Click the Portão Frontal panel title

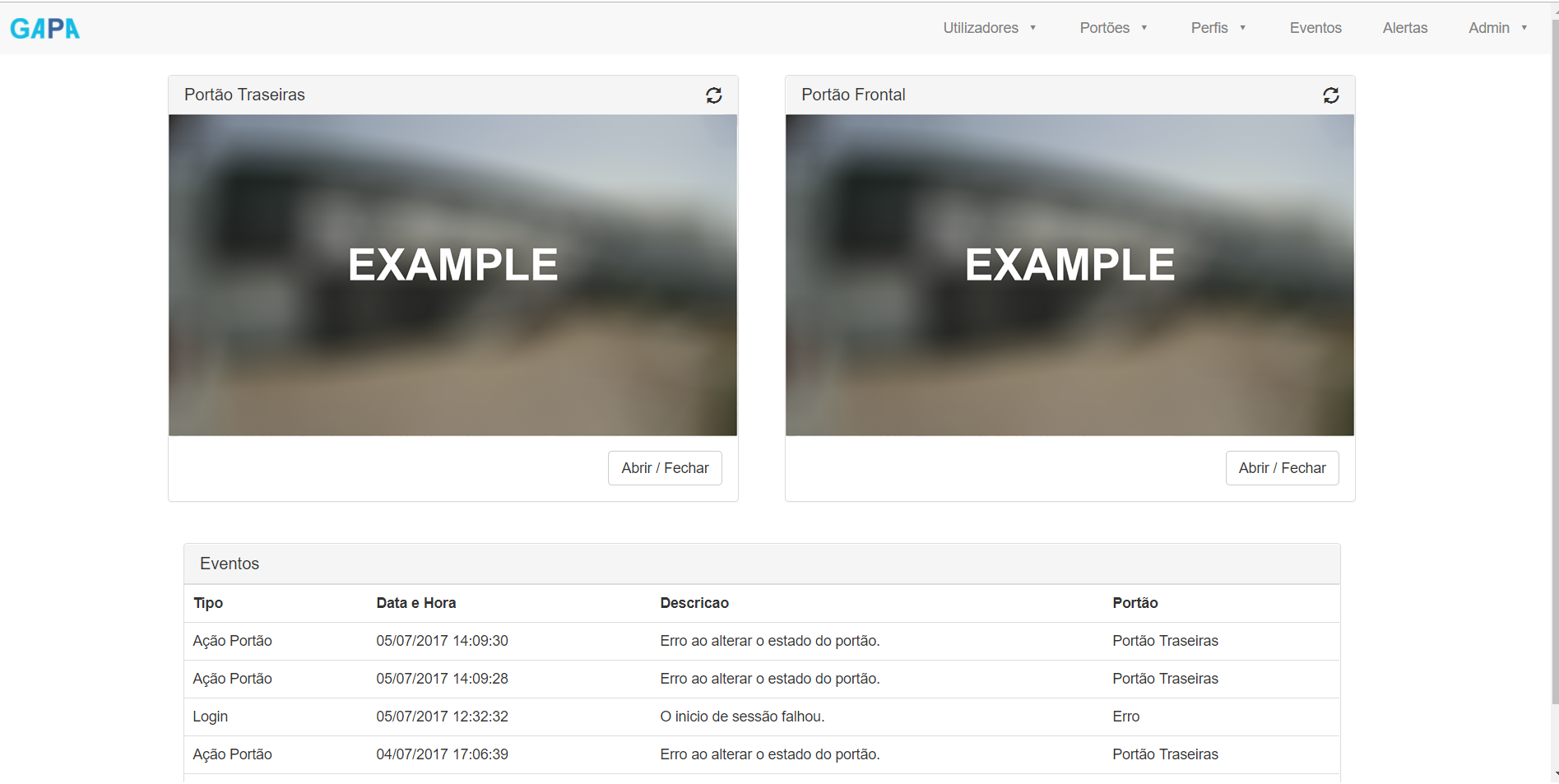pyautogui.click(x=853, y=95)
